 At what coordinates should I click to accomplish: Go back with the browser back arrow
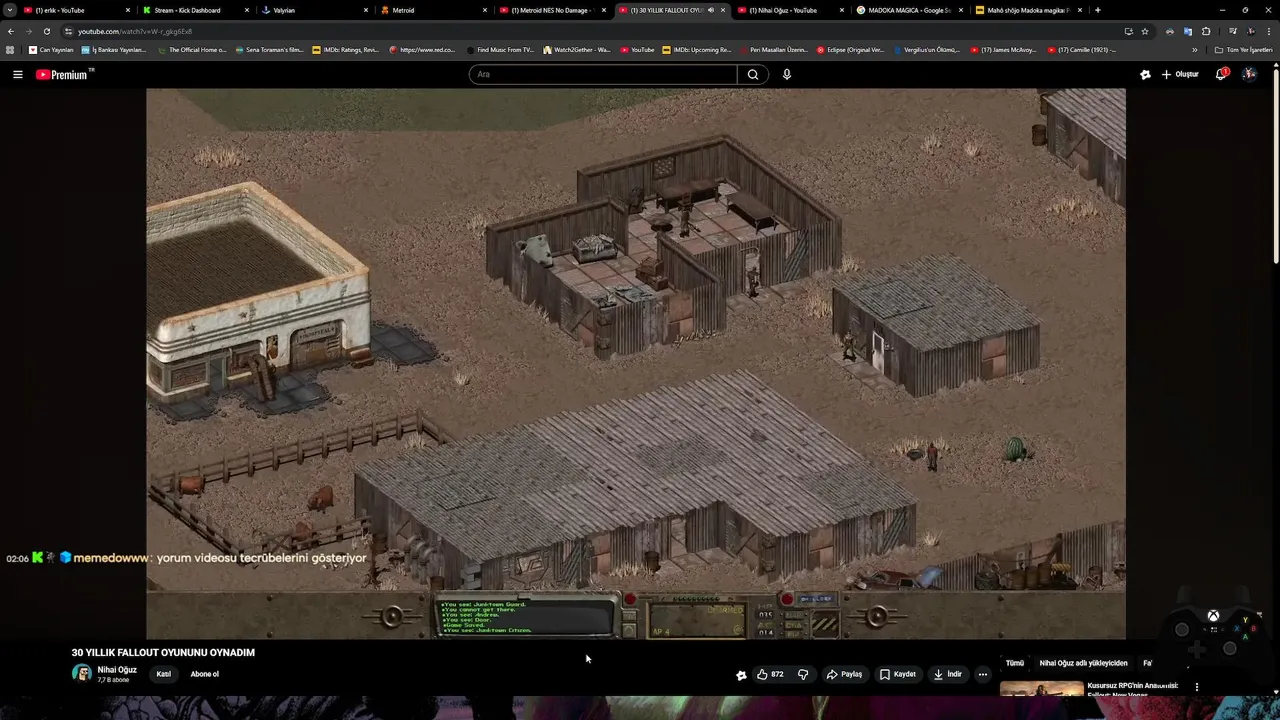pos(10,31)
